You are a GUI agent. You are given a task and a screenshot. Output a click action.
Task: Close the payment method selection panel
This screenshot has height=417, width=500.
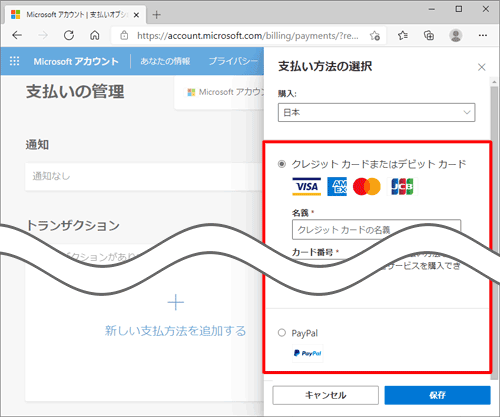[x=481, y=67]
